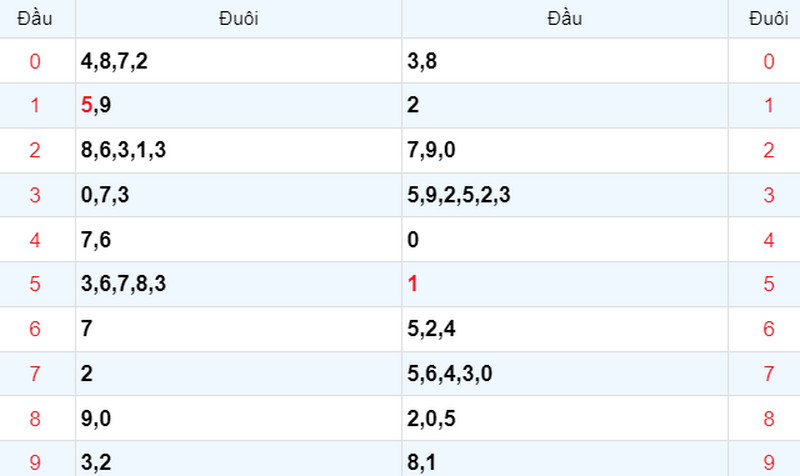Image resolution: width=800 pixels, height=476 pixels.
Task: Click the red tail number 9 at right
Action: click(x=769, y=463)
